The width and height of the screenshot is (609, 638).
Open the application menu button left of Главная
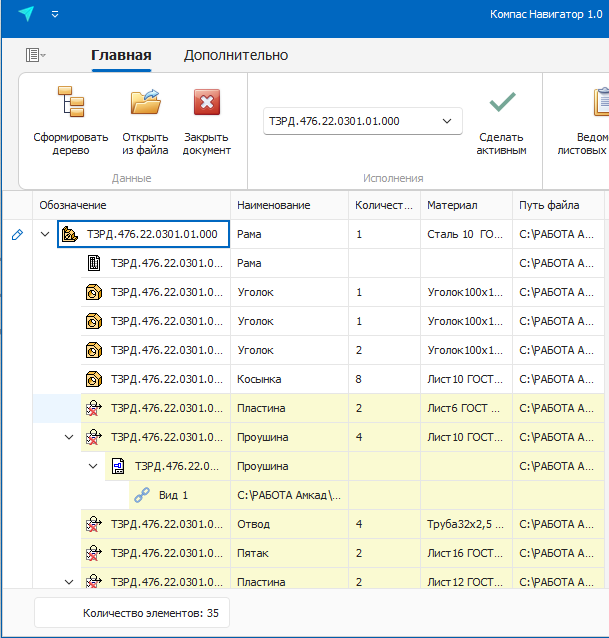point(35,55)
